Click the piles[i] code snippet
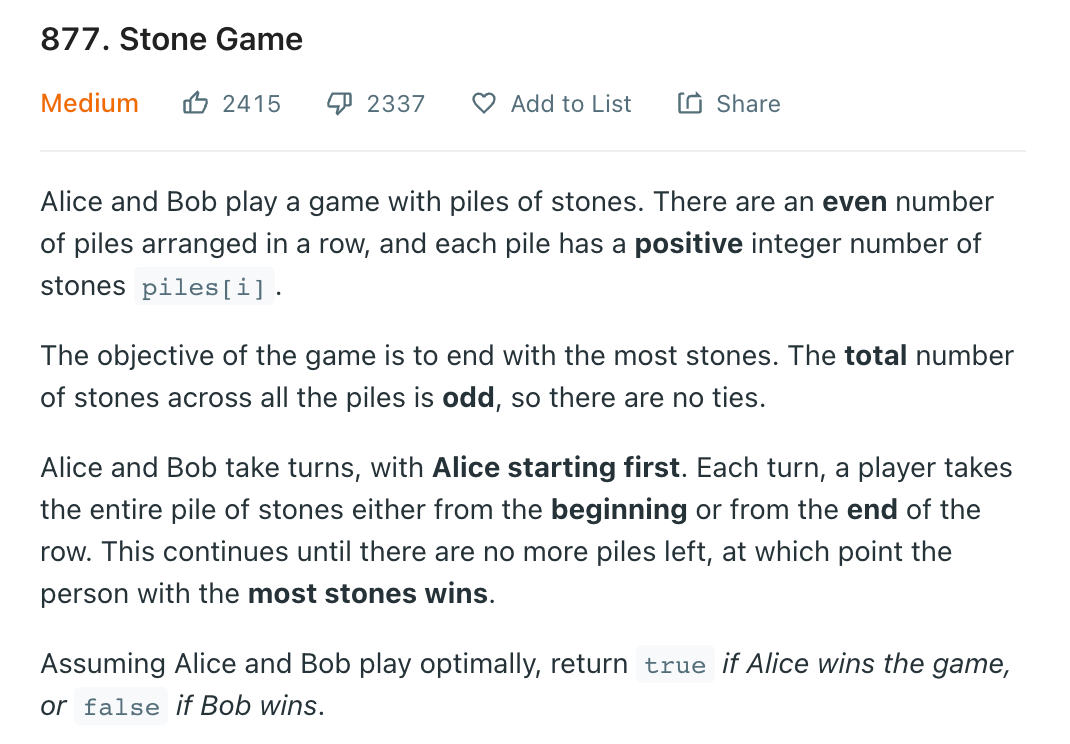Image resolution: width=1070 pixels, height=744 pixels. tap(203, 287)
